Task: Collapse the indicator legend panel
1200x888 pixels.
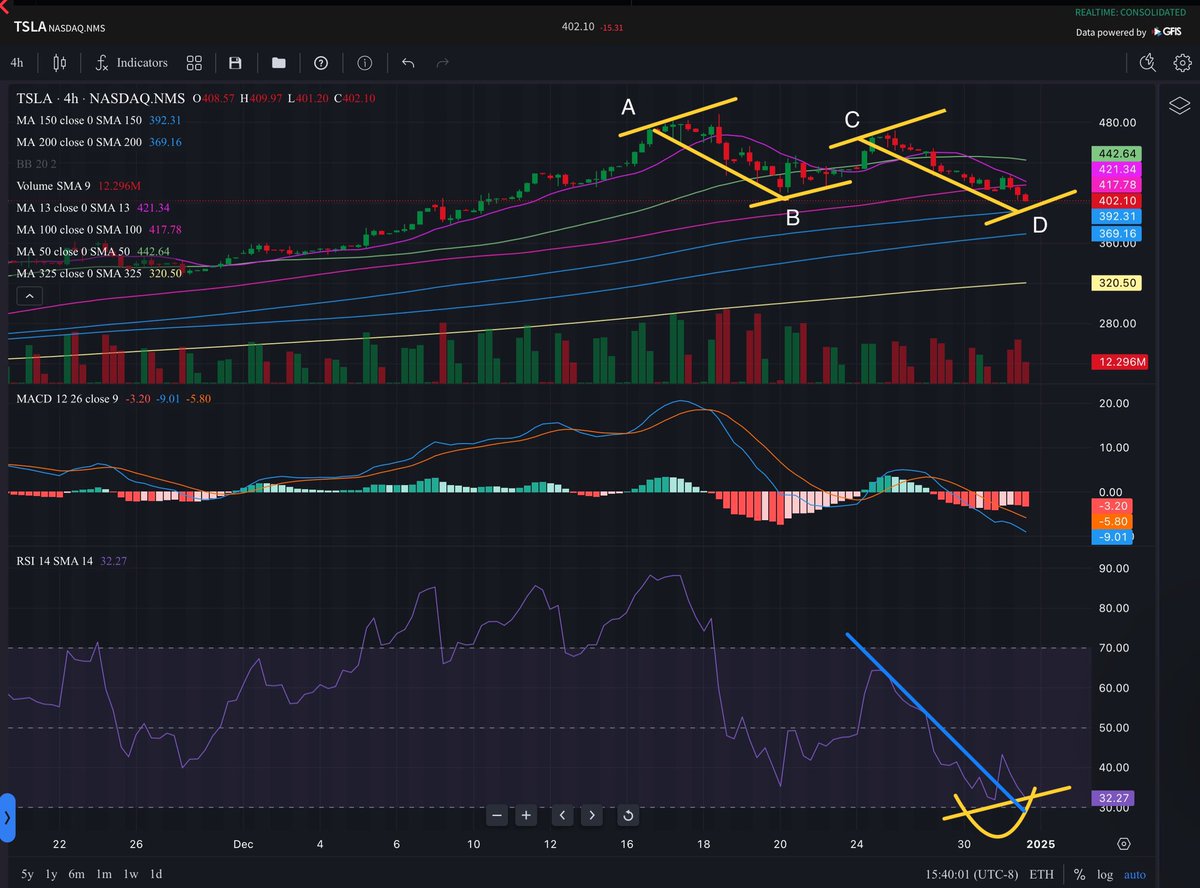Action: (29, 295)
